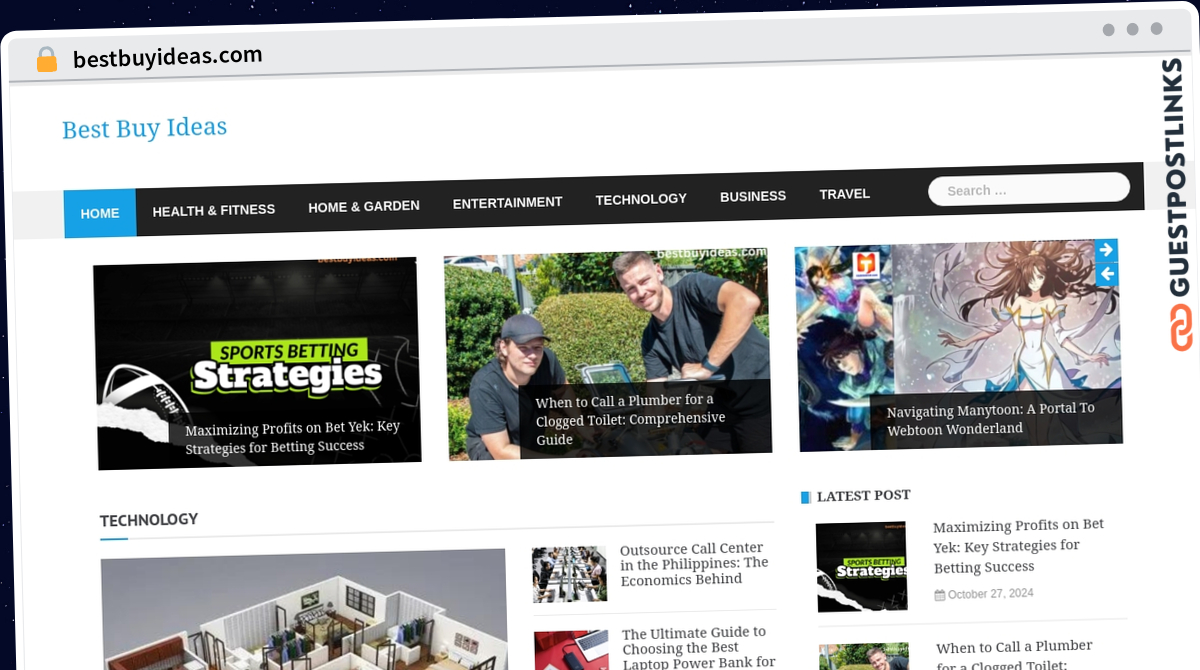Select the HOME menu item
This screenshot has height=670, width=1200.
(100, 213)
